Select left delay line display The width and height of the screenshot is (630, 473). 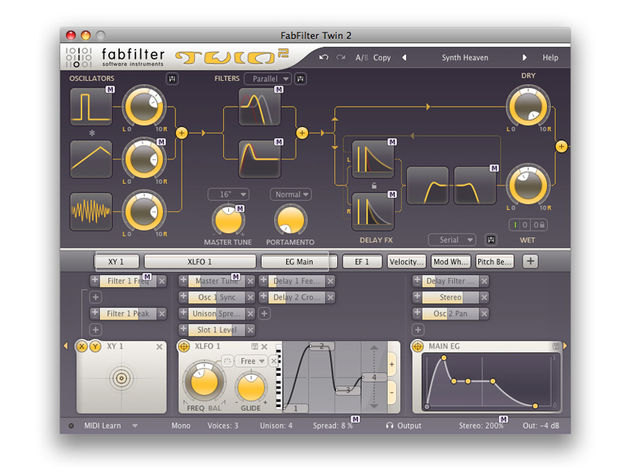(372, 159)
